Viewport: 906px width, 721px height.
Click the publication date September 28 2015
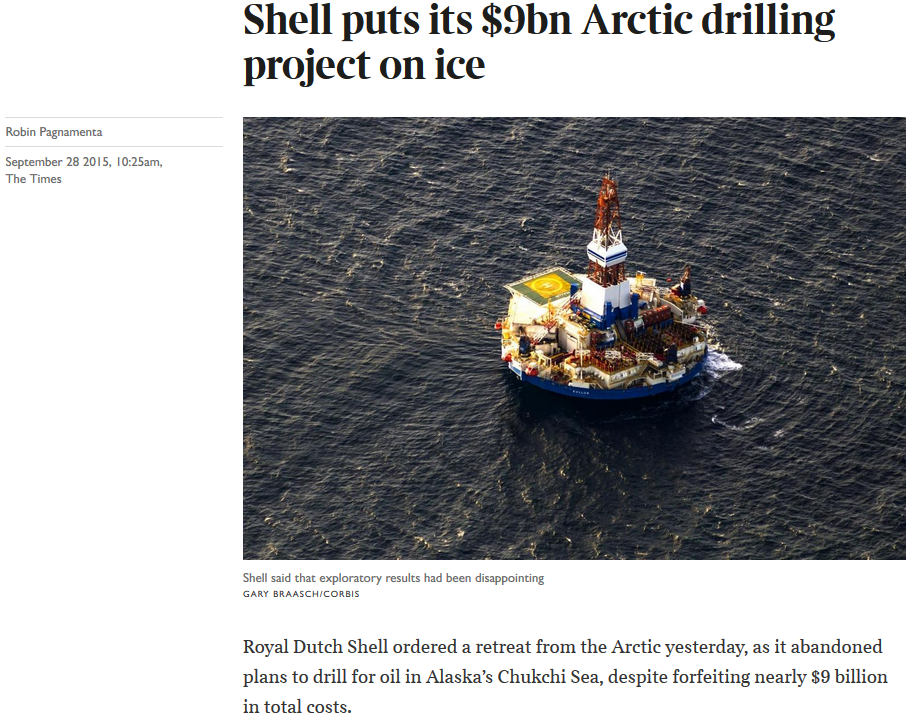click(x=57, y=162)
